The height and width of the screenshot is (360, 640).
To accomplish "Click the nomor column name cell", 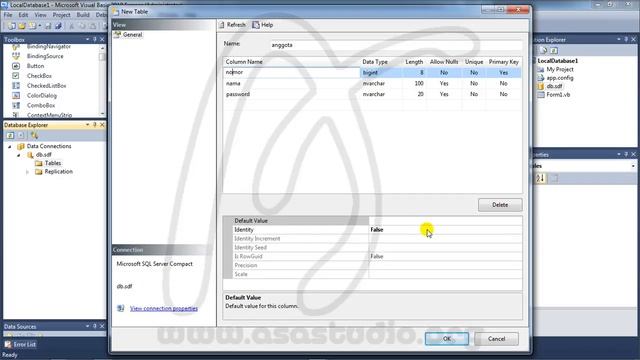I will coord(291,72).
